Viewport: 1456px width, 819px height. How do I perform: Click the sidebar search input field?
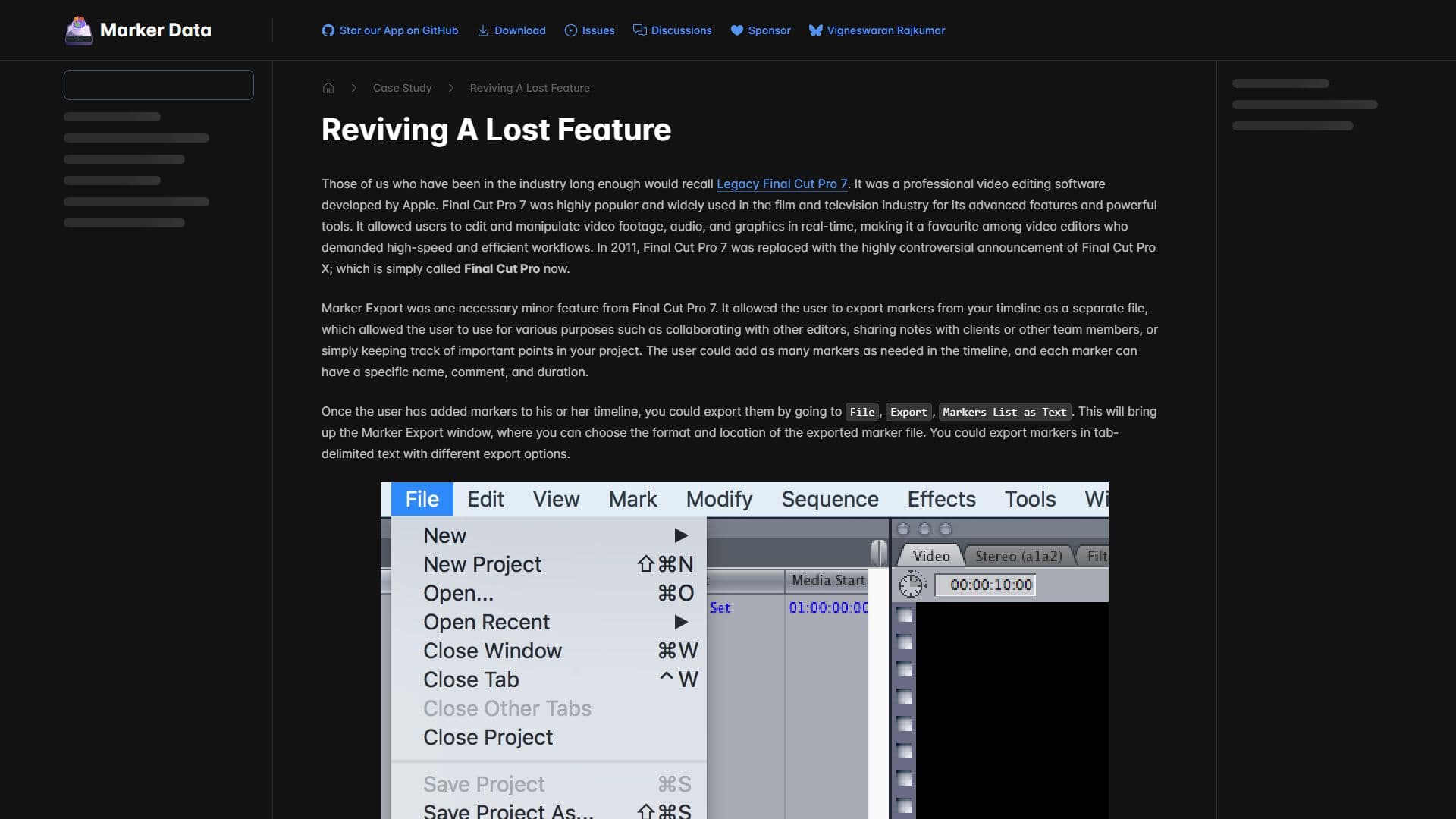click(158, 85)
